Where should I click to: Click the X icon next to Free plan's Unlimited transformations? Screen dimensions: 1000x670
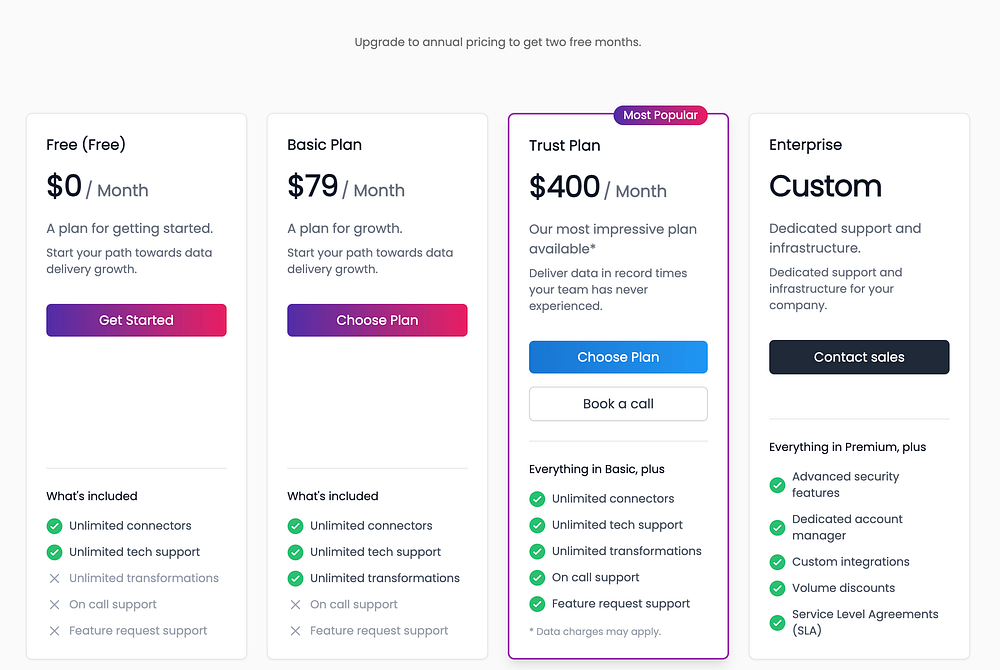[54, 578]
